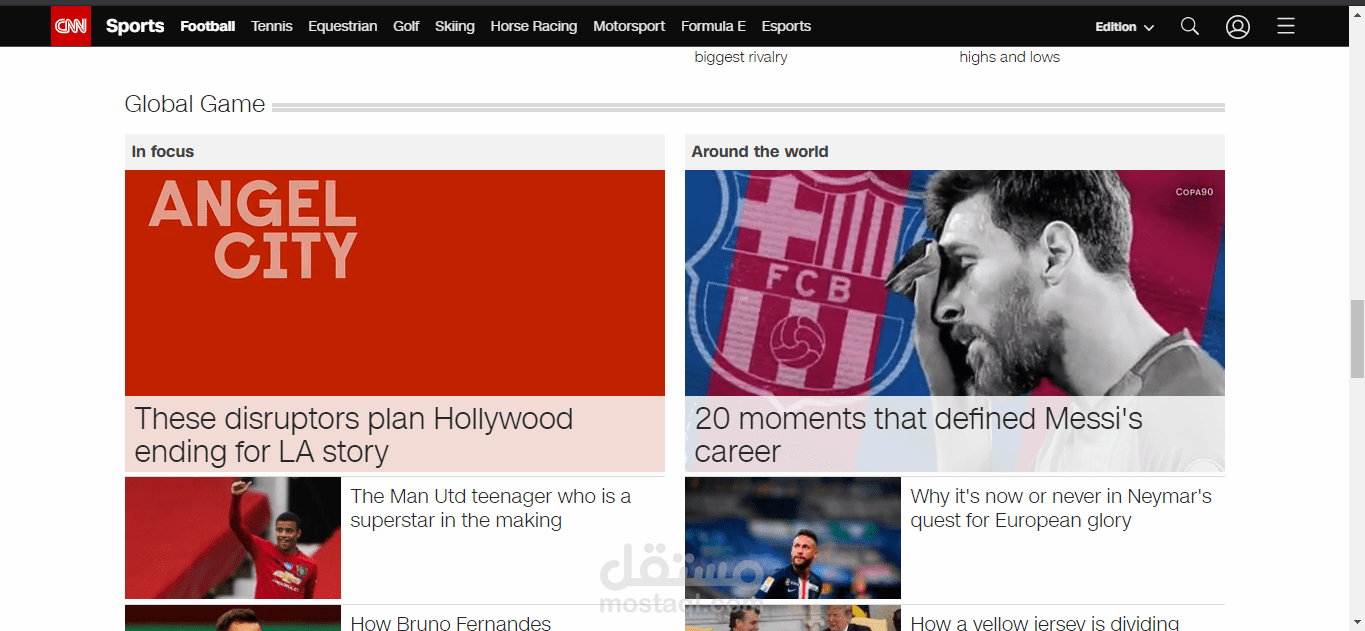Click the 'In focus' label
Viewport: 1365px width, 631px height.
click(x=163, y=152)
